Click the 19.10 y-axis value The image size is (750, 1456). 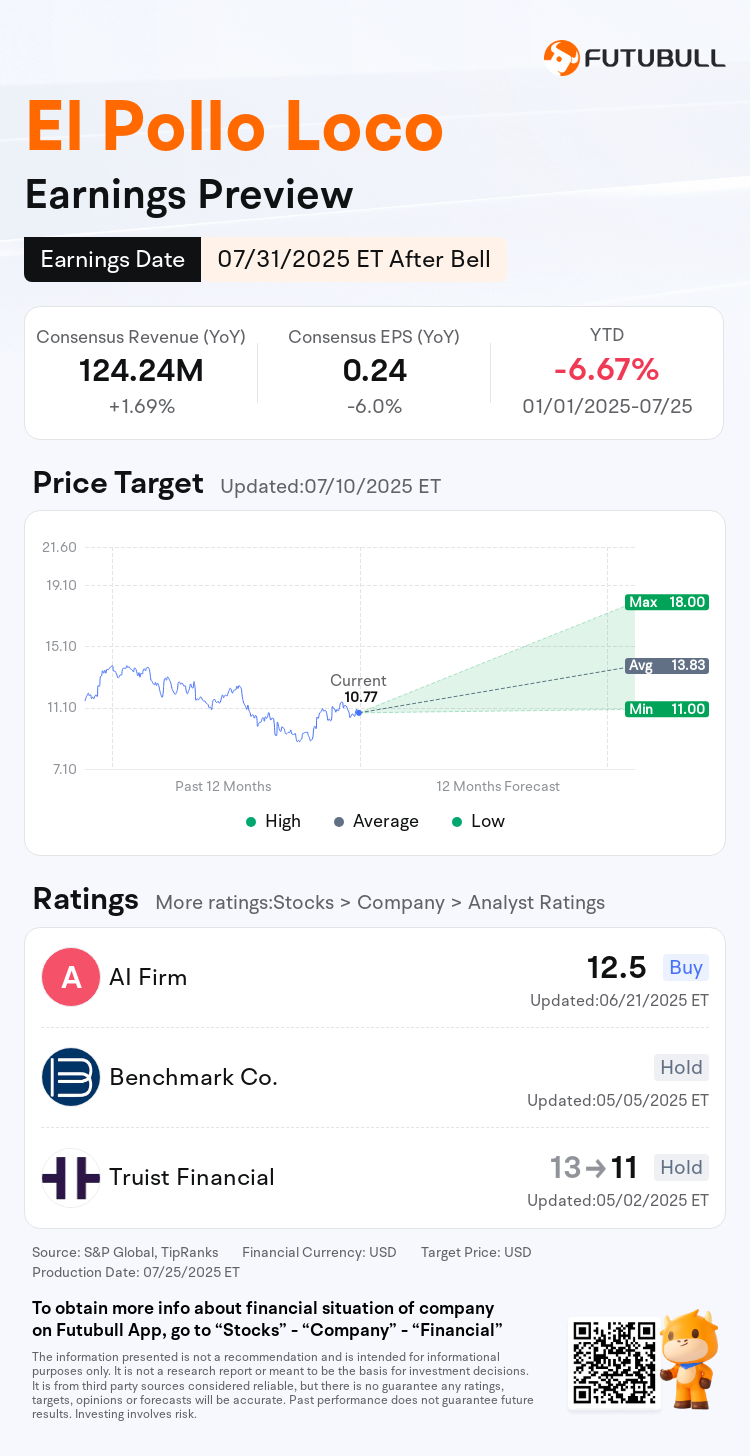click(x=59, y=586)
